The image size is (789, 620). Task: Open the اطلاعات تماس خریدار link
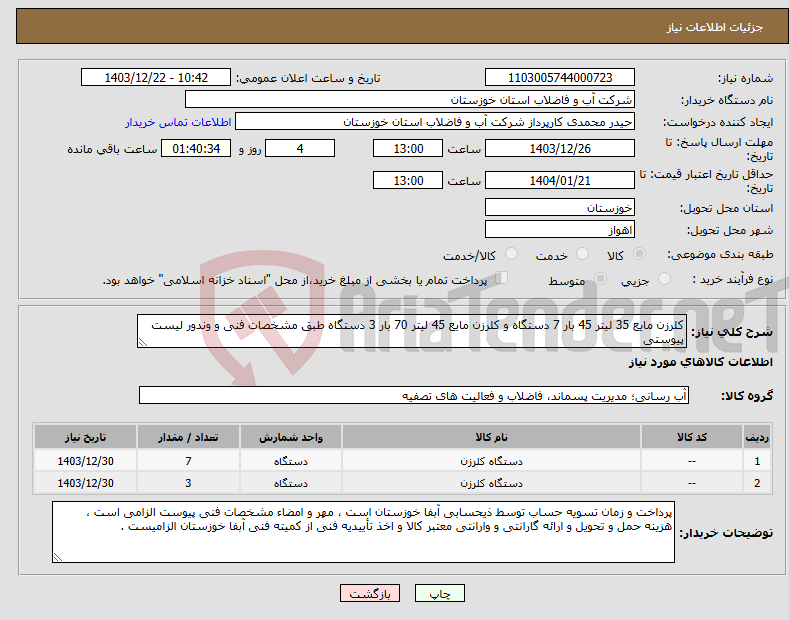click(178, 122)
